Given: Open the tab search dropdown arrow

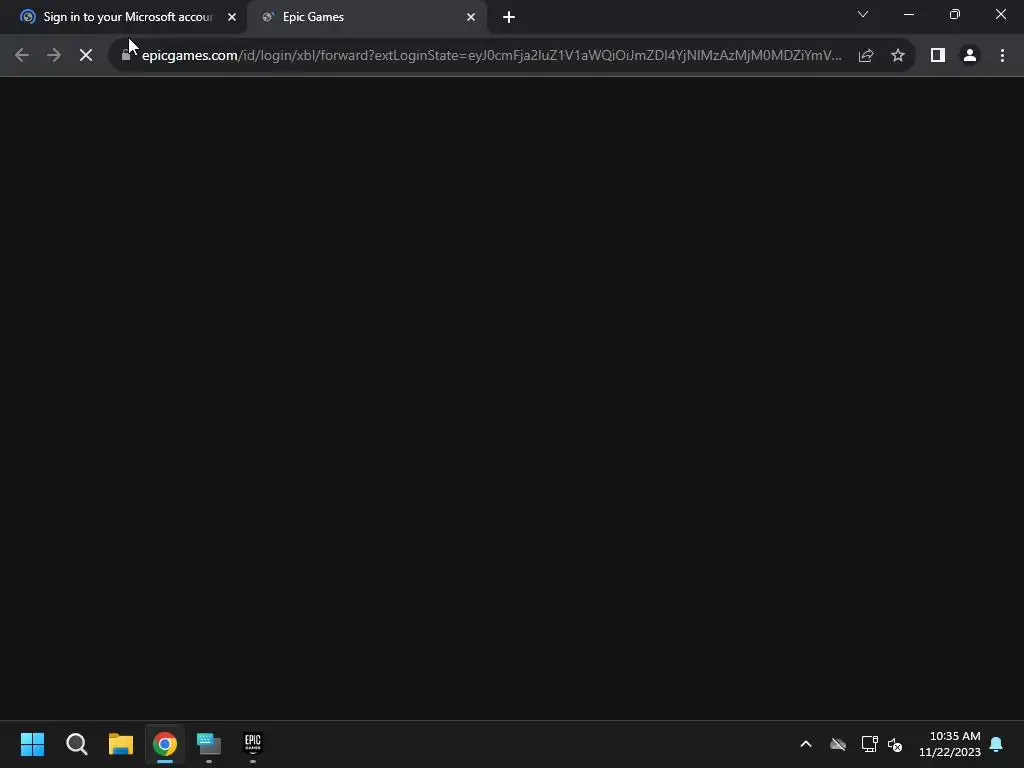Looking at the screenshot, I should [863, 14].
